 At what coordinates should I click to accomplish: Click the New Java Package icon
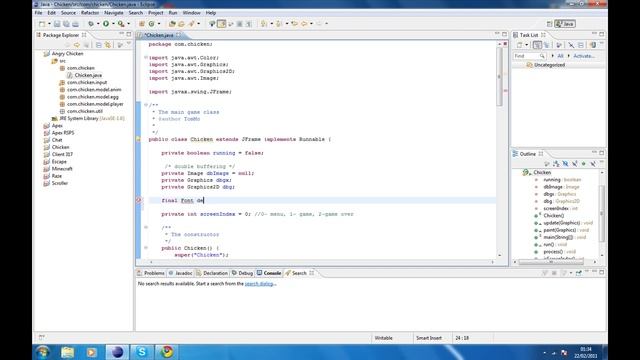(x=142, y=24)
